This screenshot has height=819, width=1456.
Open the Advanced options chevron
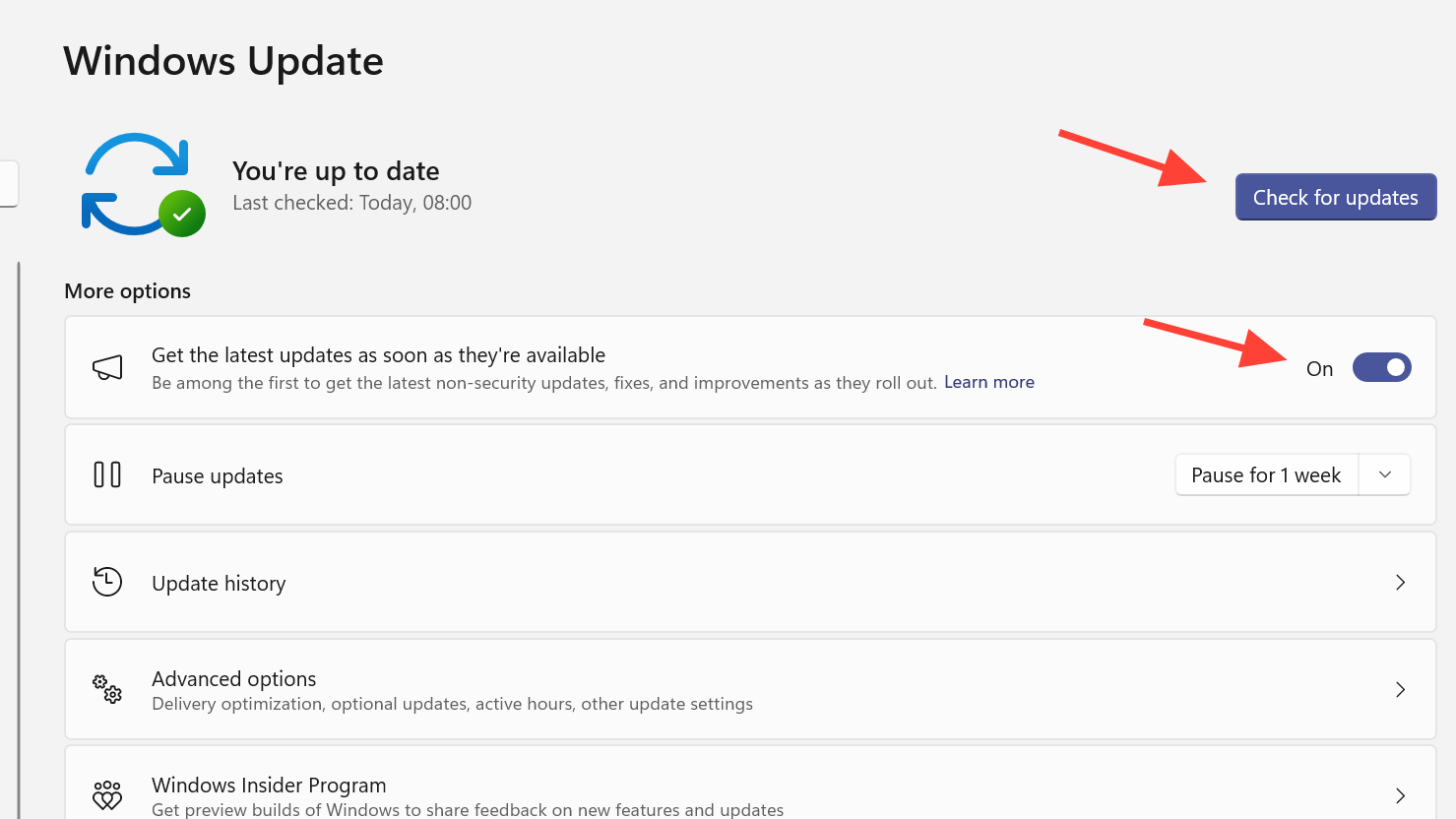[x=1400, y=689]
